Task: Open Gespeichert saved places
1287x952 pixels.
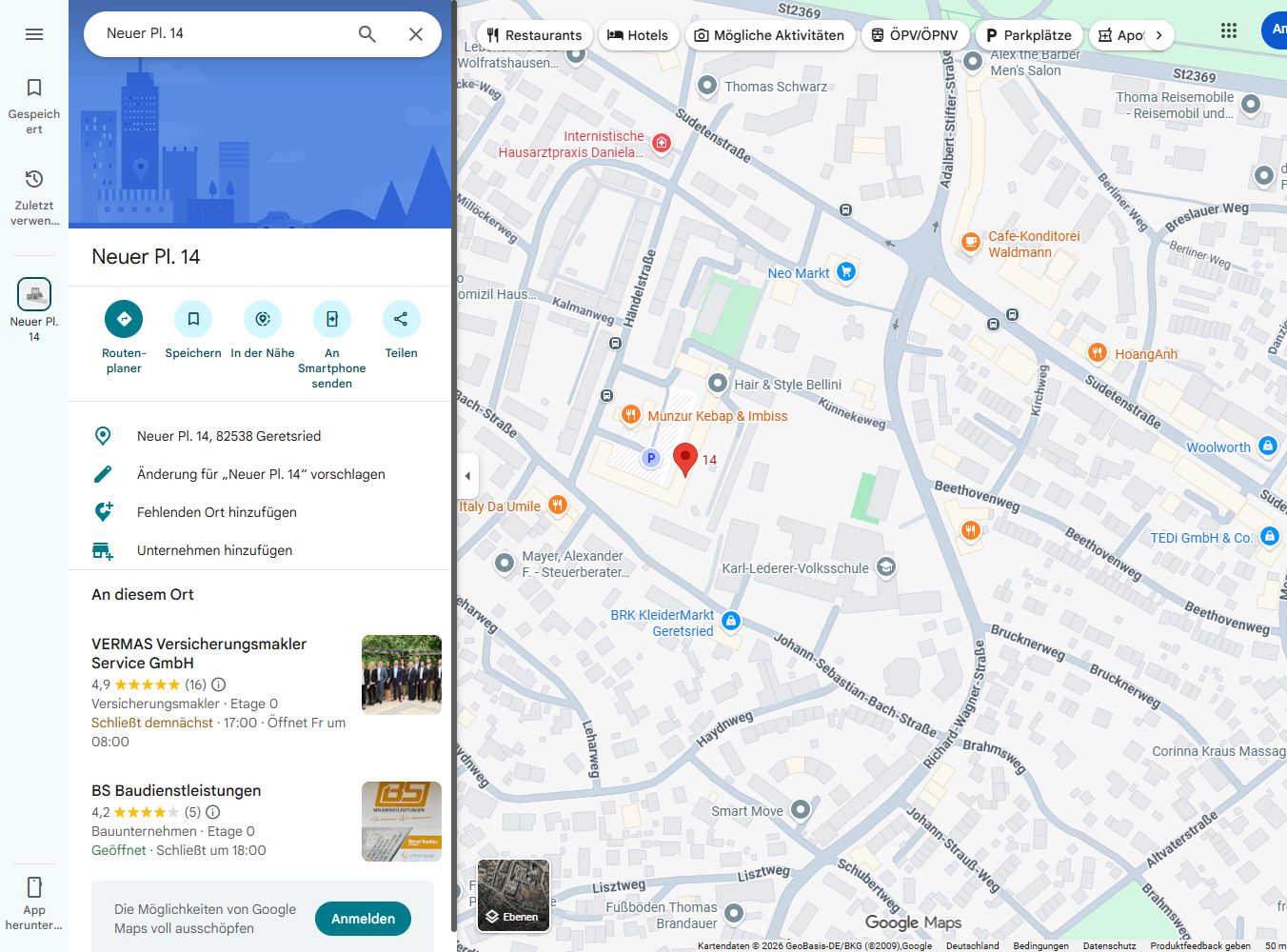Action: click(34, 106)
